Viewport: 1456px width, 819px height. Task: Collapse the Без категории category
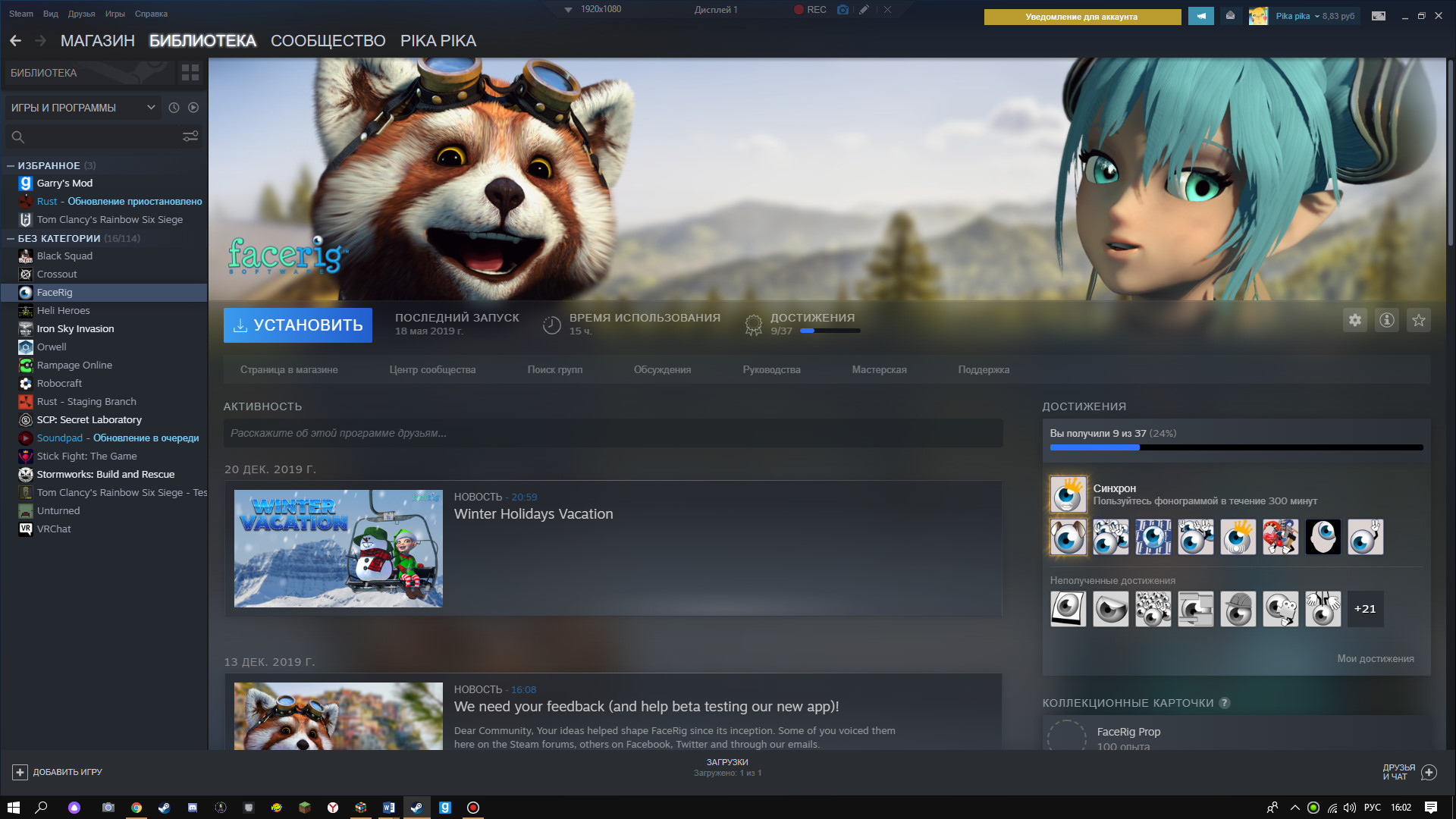(x=11, y=238)
